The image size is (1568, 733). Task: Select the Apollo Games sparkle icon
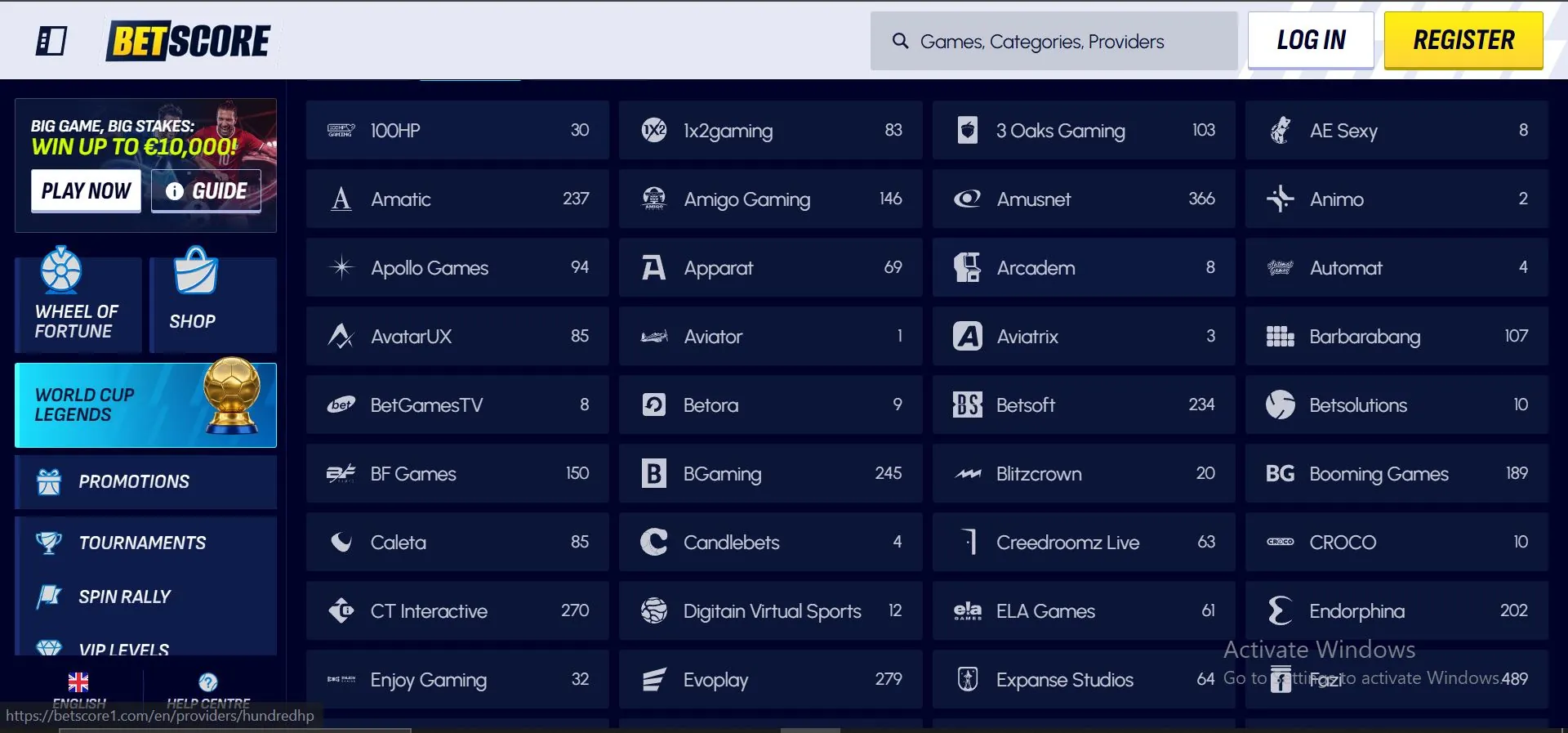click(x=341, y=267)
